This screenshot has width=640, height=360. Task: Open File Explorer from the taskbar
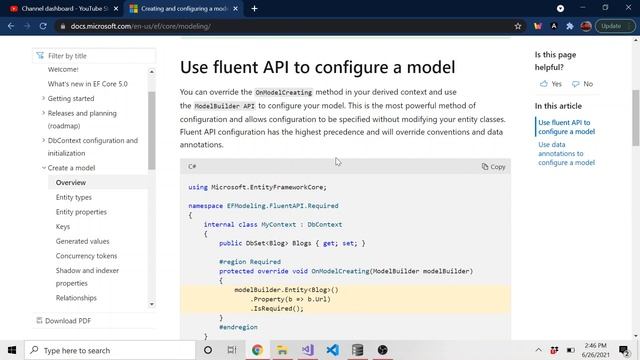(282, 350)
